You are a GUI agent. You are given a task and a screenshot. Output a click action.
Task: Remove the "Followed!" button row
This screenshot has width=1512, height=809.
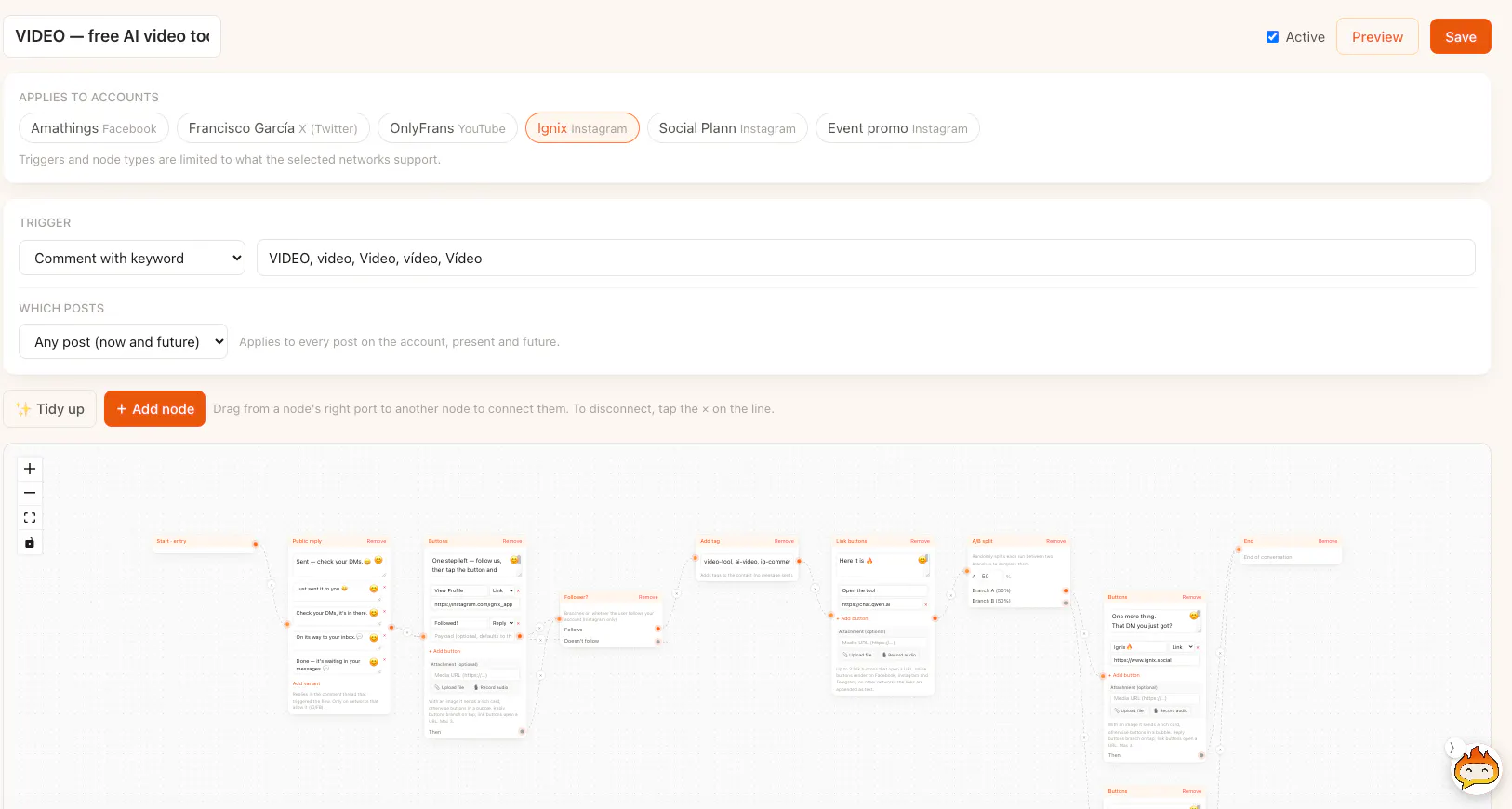point(518,623)
